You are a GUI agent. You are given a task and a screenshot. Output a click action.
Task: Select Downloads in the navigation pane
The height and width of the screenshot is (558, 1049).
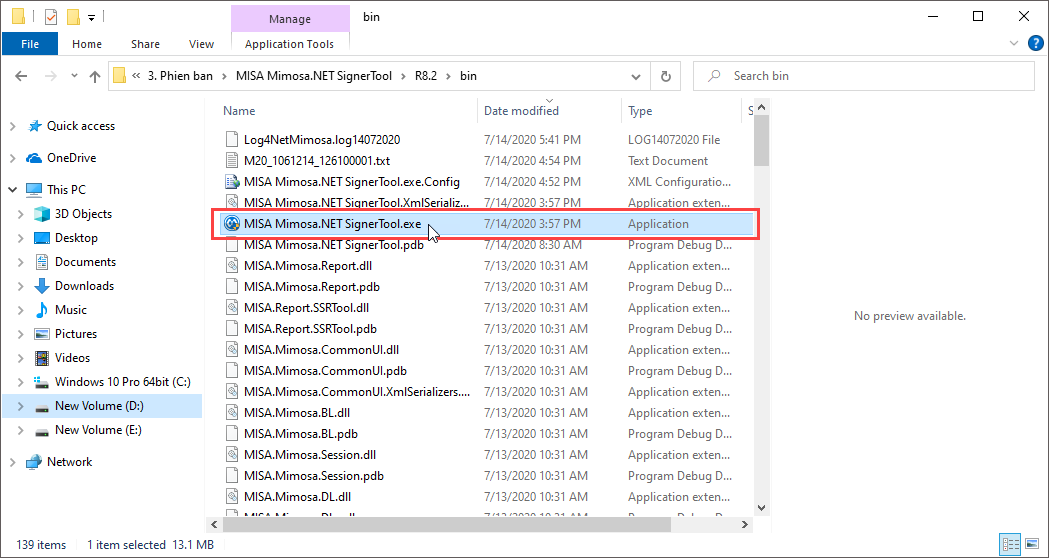pyautogui.click(x=84, y=286)
